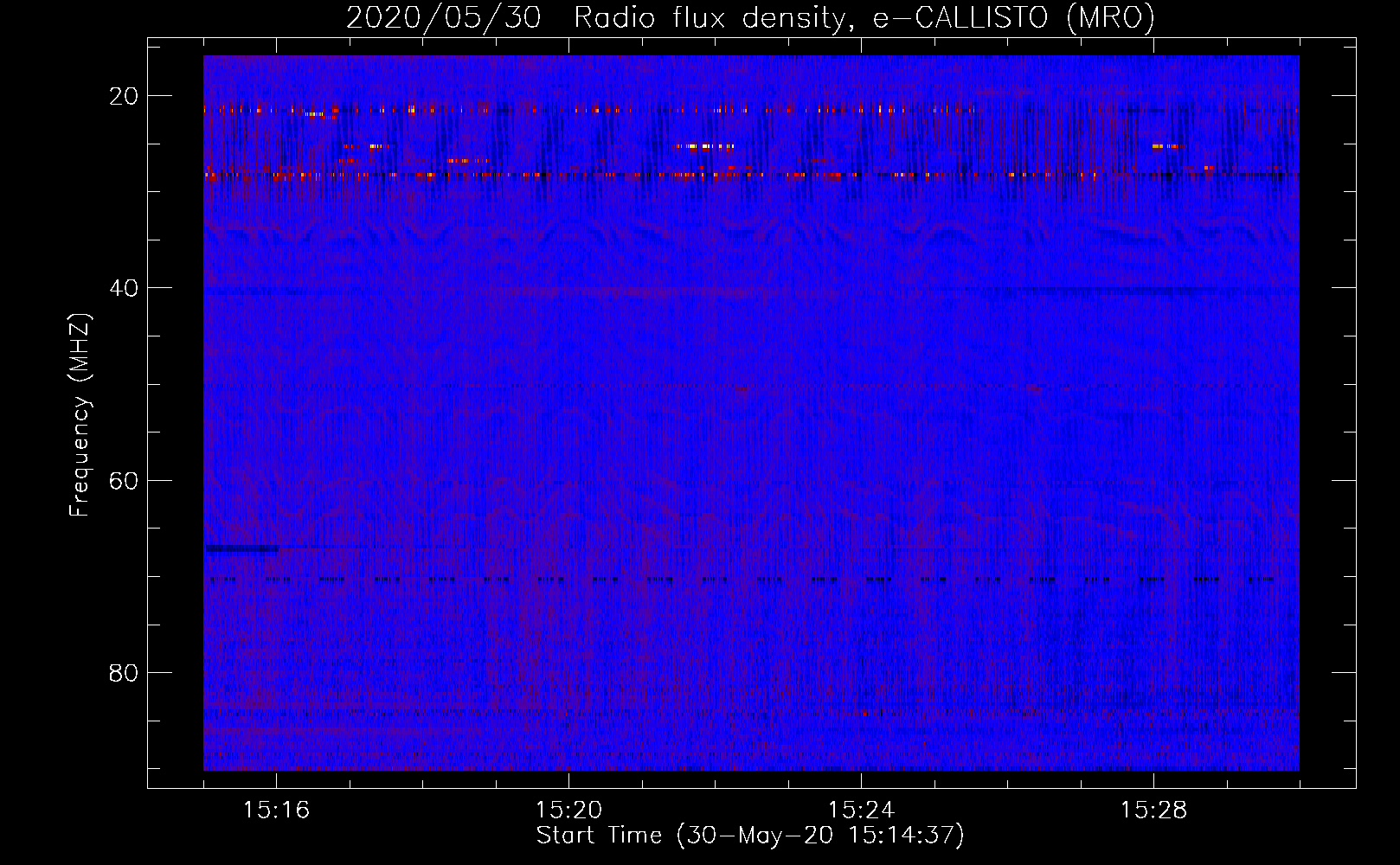Click the "Start Time (30-May-20 15:14:37)" label
This screenshot has height=865, width=1400.
(x=750, y=836)
